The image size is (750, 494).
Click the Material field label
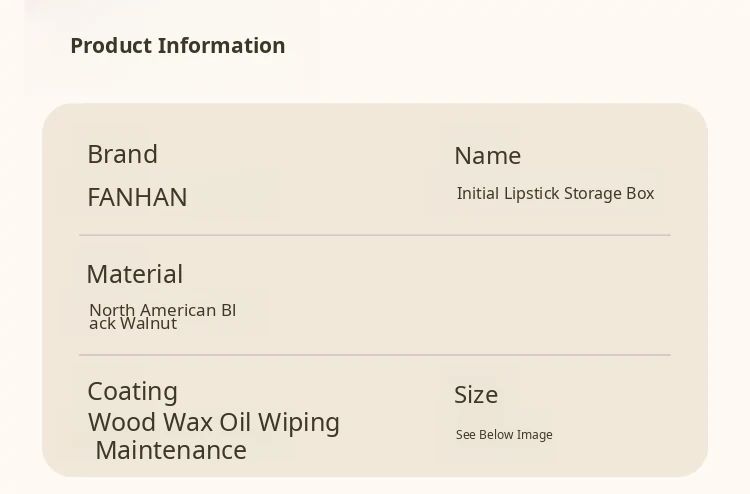pyautogui.click(x=134, y=274)
